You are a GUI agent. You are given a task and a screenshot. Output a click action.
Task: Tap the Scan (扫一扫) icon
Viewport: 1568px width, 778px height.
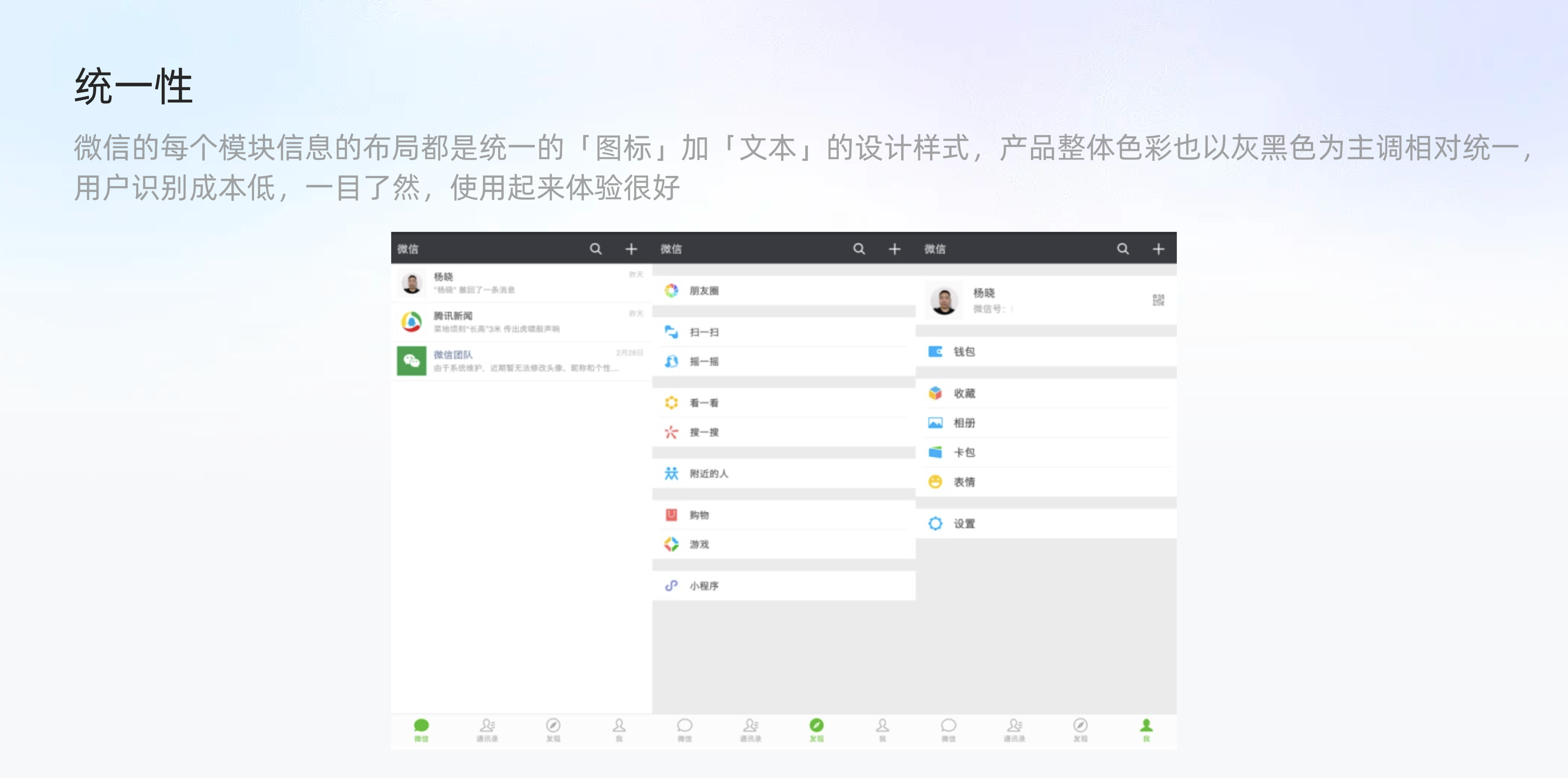point(671,332)
